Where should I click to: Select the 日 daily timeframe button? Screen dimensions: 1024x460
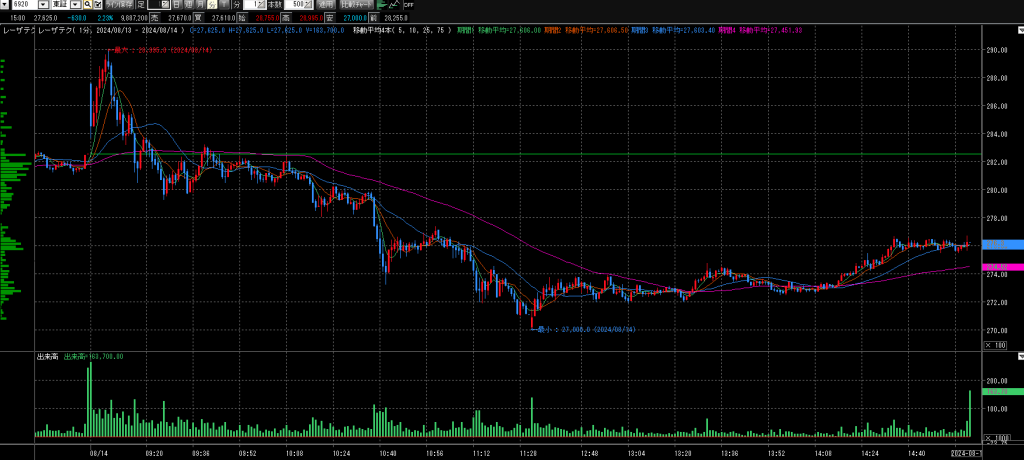click(x=177, y=5)
